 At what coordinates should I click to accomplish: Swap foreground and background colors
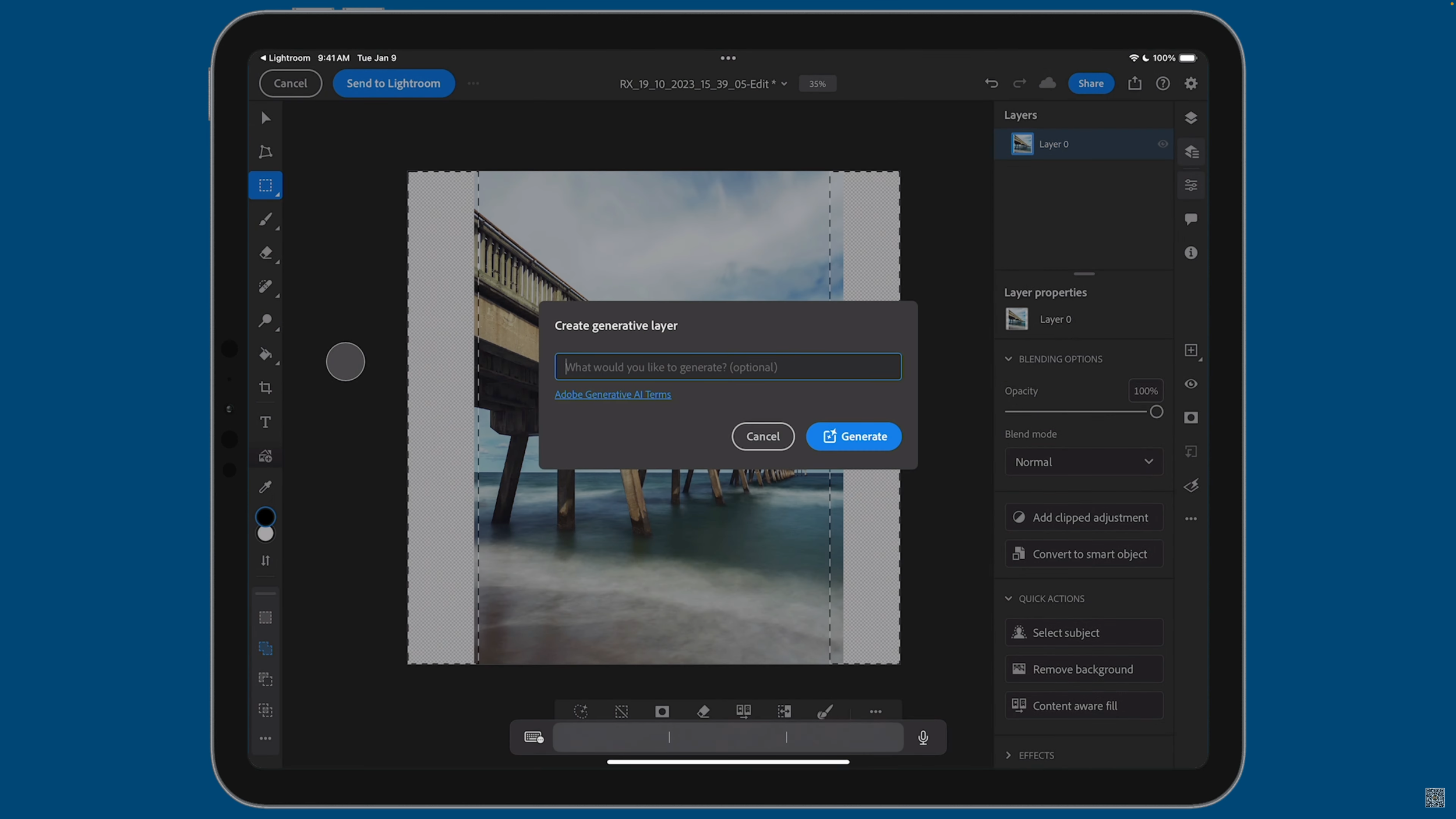pos(266,560)
